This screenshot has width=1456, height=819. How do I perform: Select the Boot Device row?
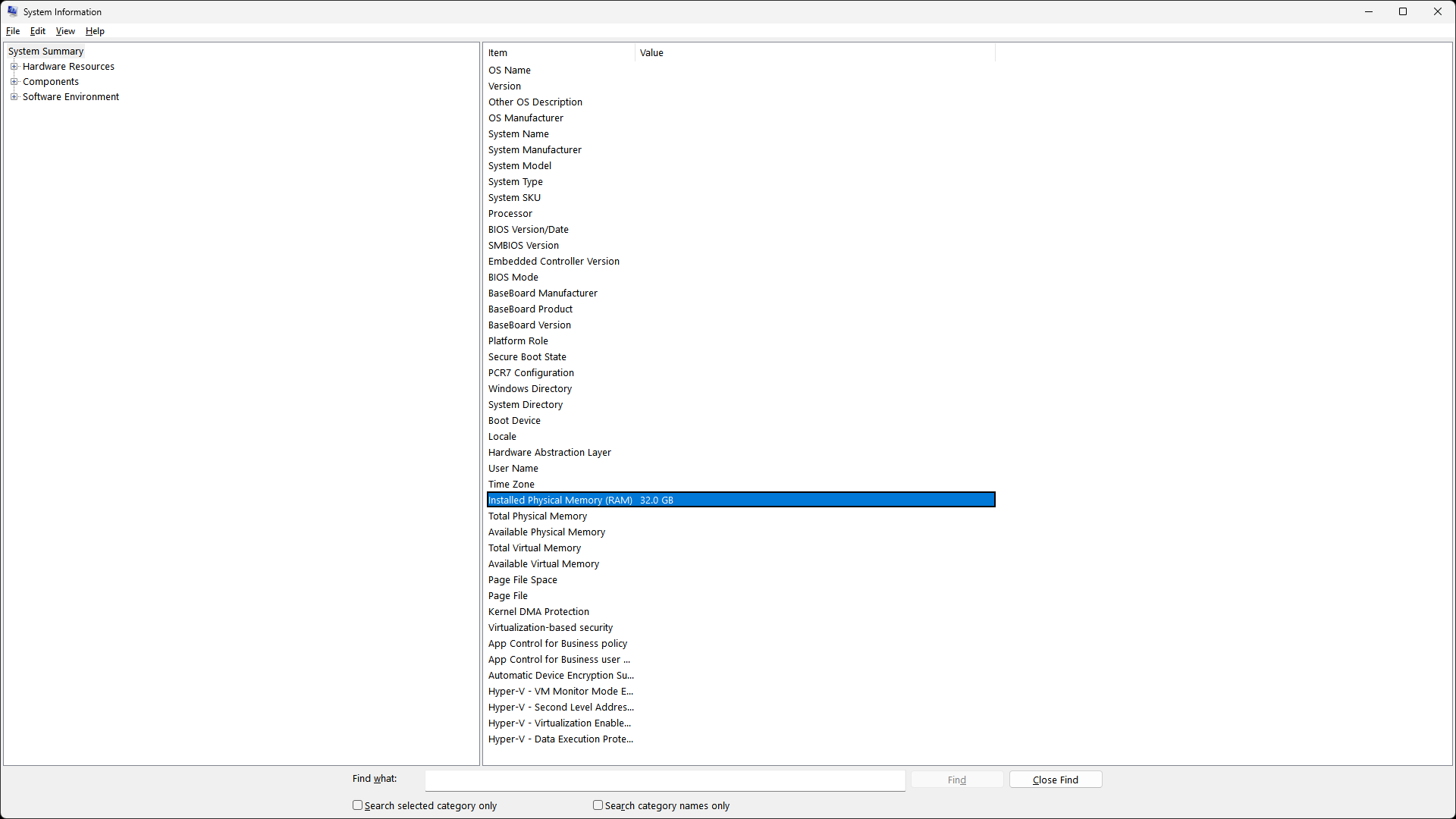[741, 421]
